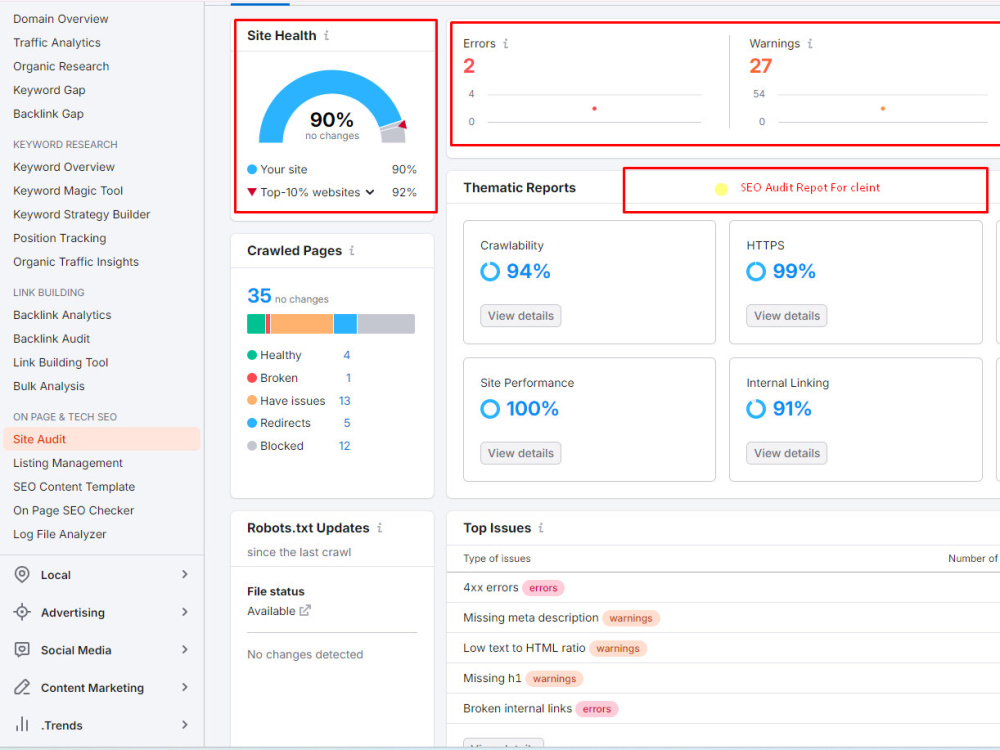Click the Top Issues info icon
This screenshot has height=750, width=1000.
click(x=541, y=528)
